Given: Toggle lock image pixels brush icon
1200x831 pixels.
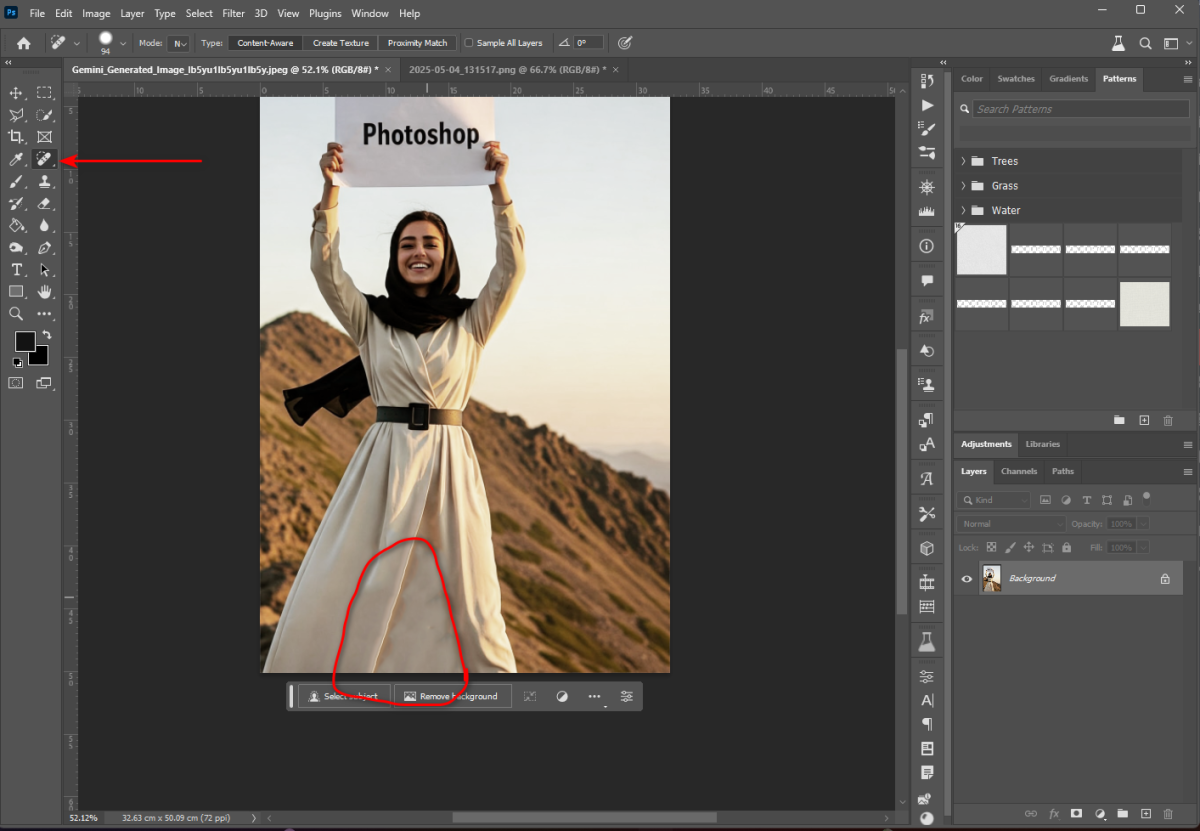Looking at the screenshot, I should click(1010, 548).
